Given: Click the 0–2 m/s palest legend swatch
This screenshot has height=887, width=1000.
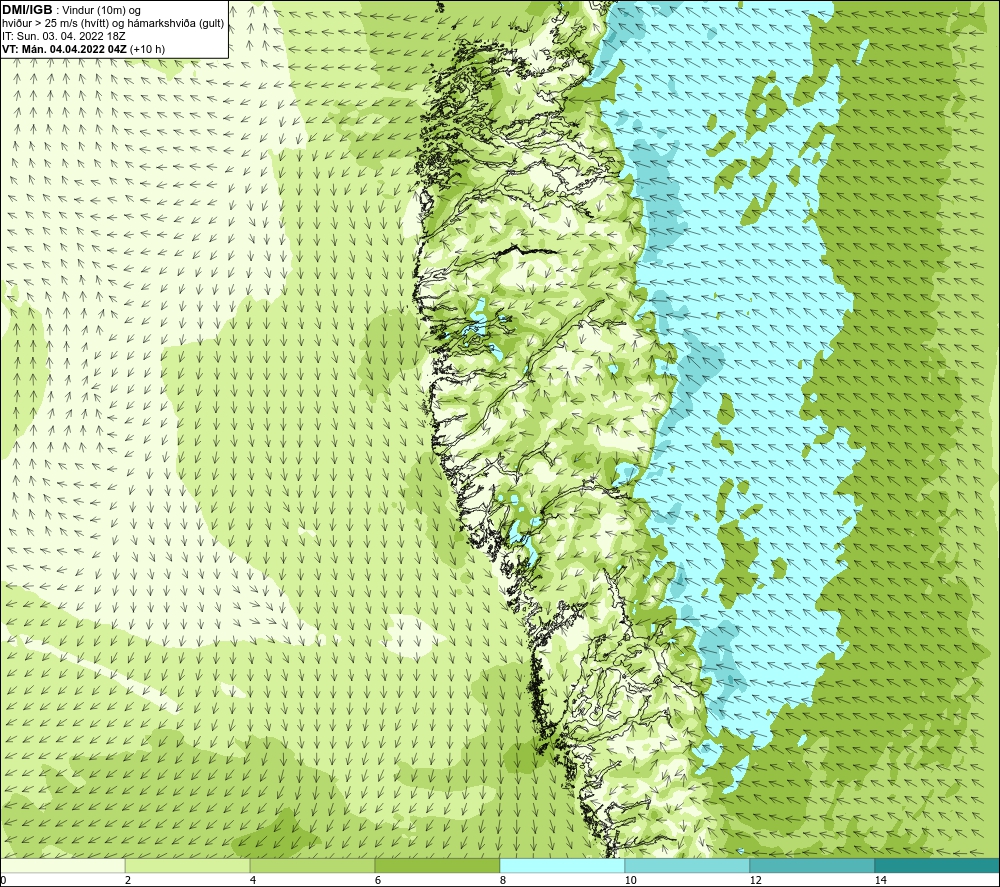Looking at the screenshot, I should point(62,865).
